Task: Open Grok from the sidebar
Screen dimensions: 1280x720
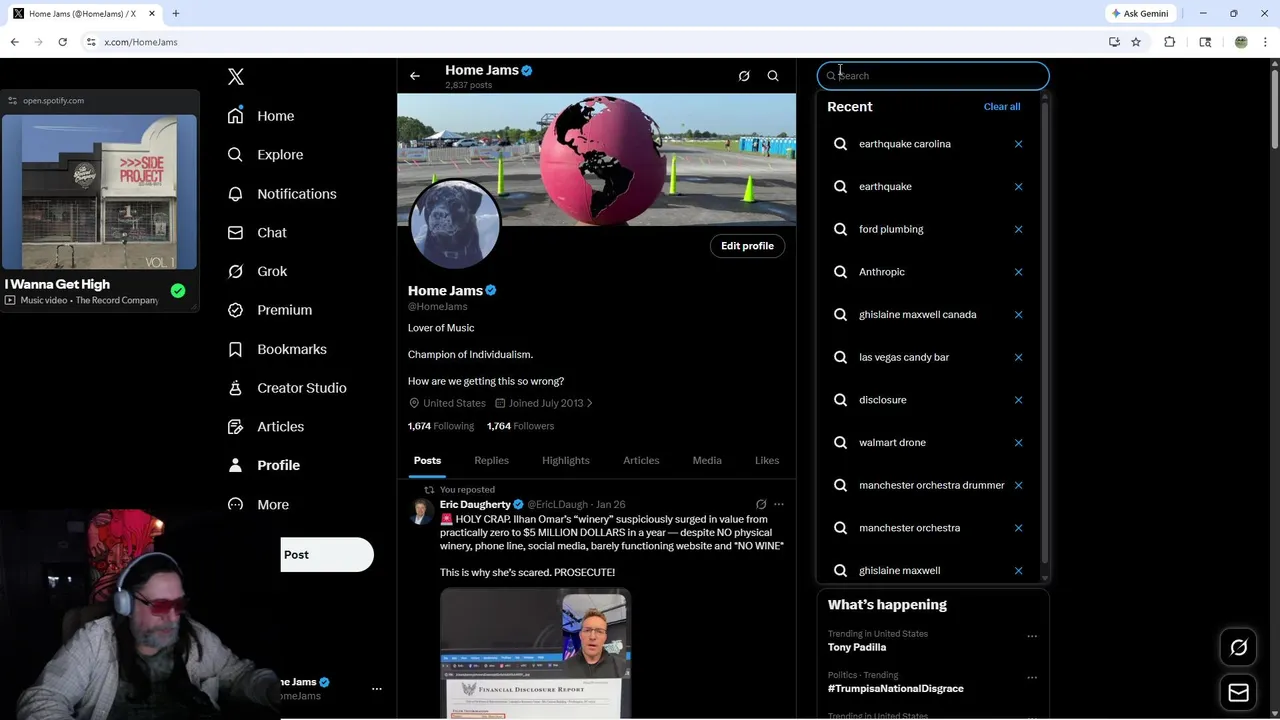Action: (x=257, y=271)
